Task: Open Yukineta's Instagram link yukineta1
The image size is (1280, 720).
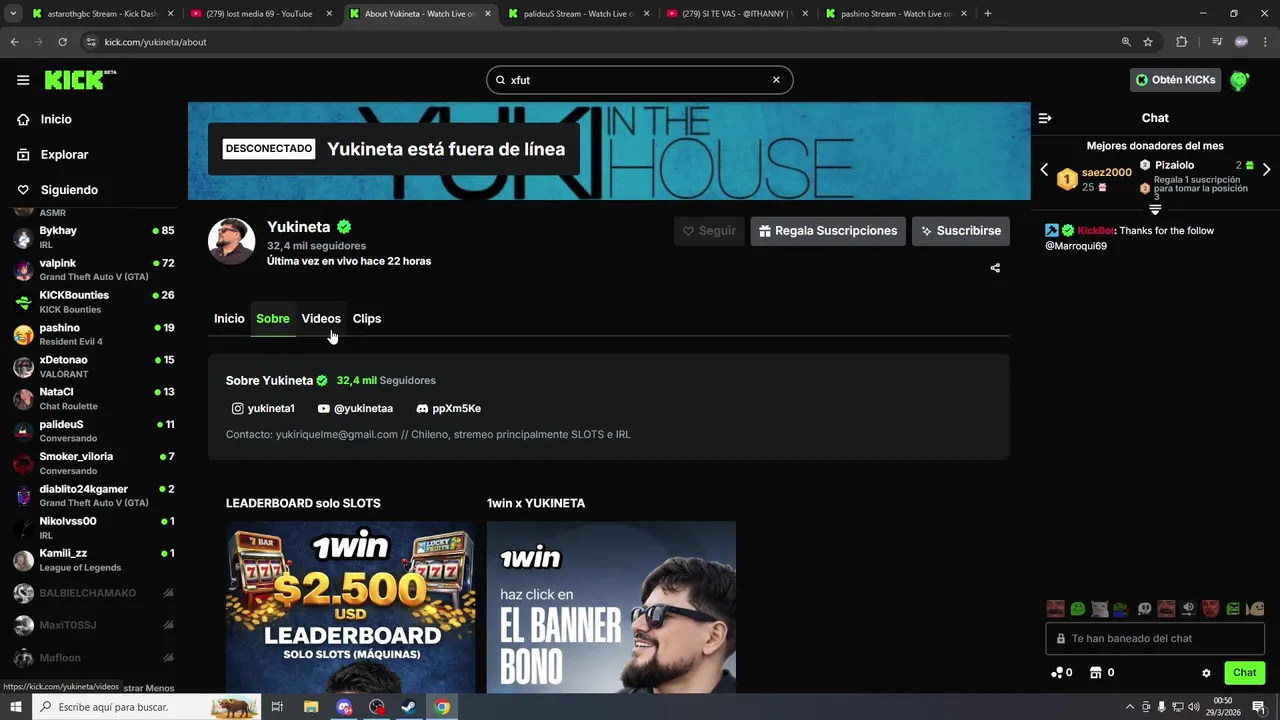Action: [263, 408]
